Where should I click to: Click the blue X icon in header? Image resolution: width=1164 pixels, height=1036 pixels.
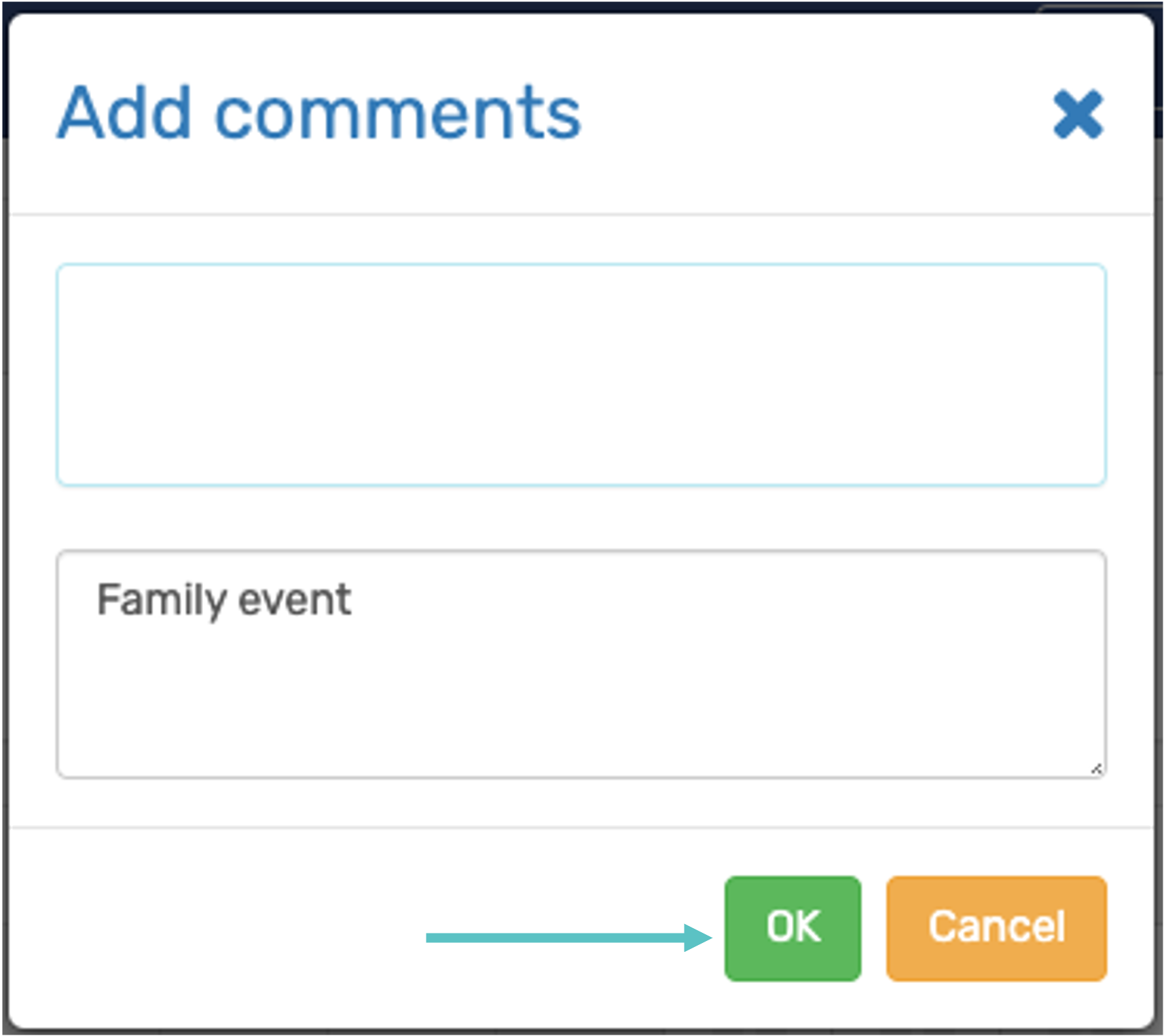point(1078,114)
